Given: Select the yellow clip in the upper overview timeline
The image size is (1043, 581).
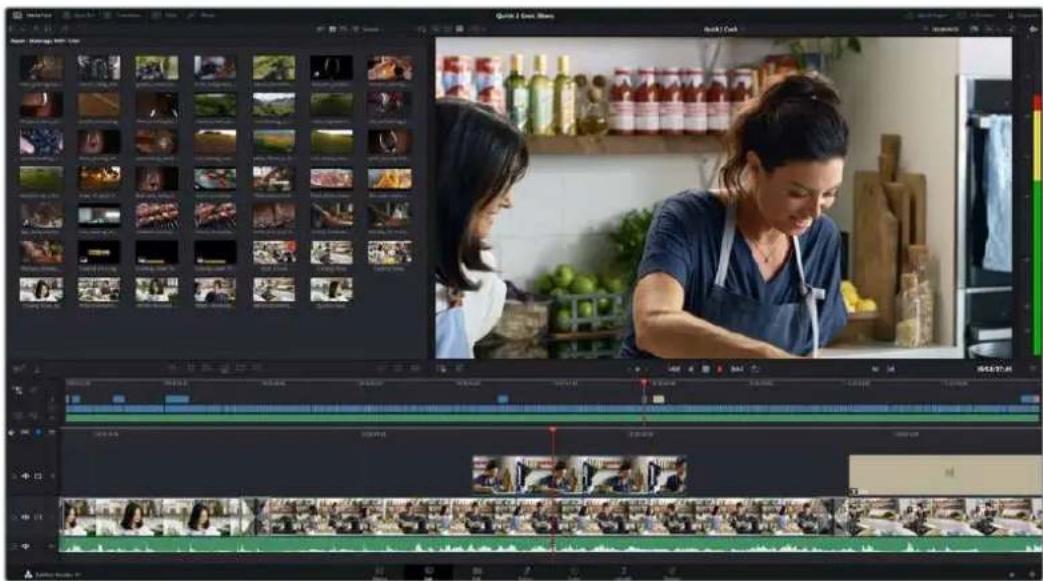Looking at the screenshot, I should (659, 399).
